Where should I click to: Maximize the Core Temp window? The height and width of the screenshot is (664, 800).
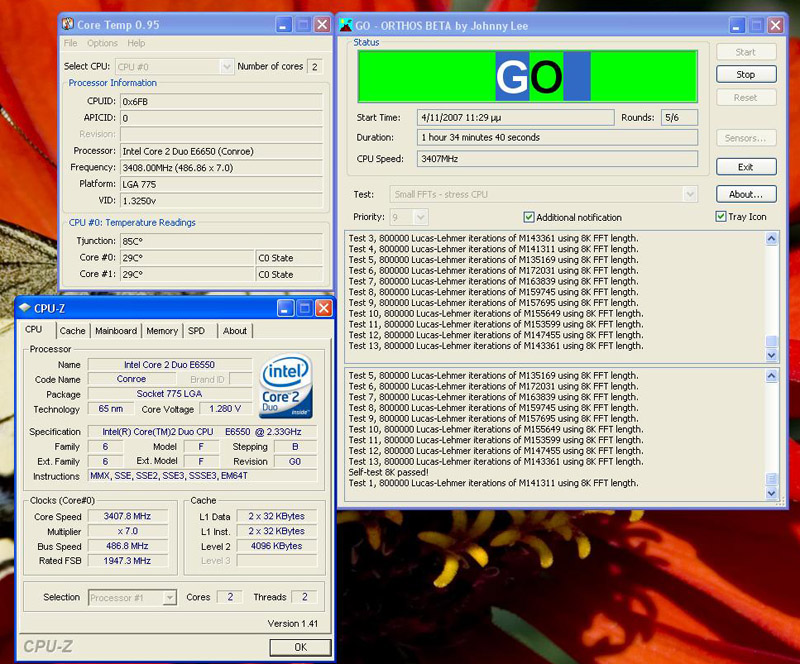click(x=303, y=24)
